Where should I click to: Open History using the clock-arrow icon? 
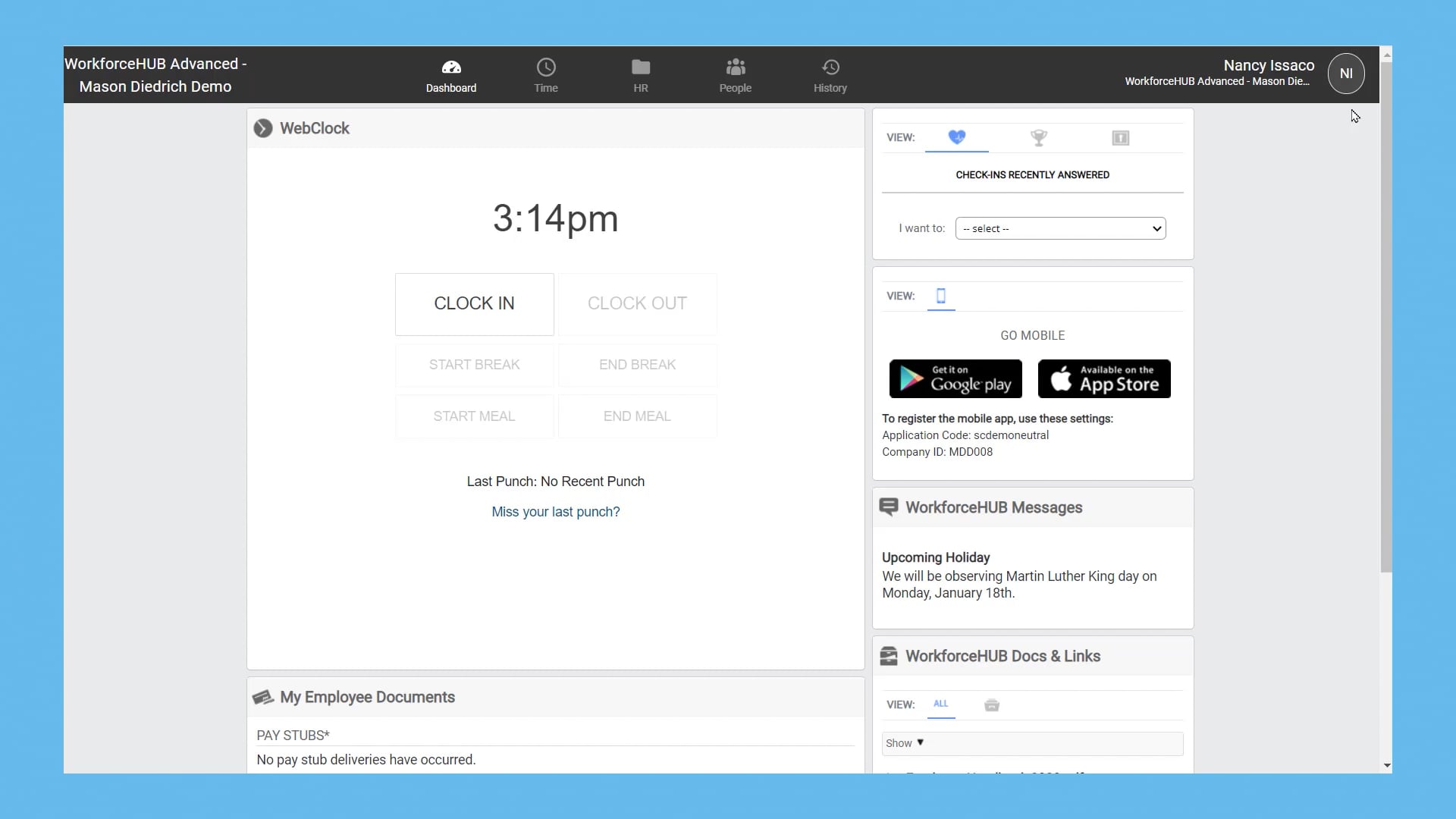[830, 74]
